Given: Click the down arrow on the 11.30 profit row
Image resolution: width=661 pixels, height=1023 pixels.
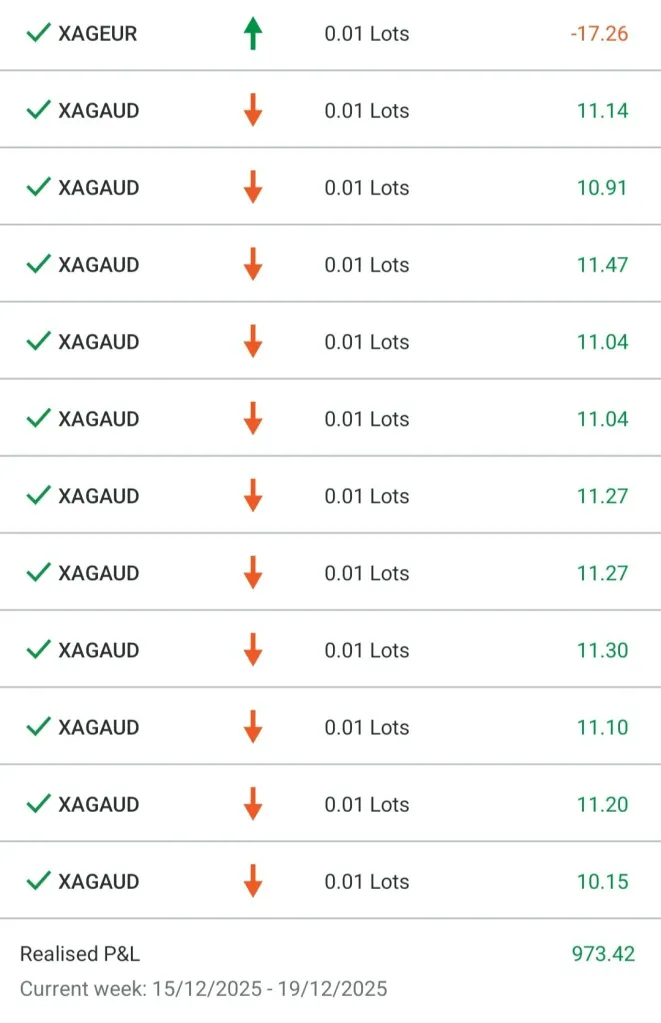Looking at the screenshot, I should tap(253, 650).
